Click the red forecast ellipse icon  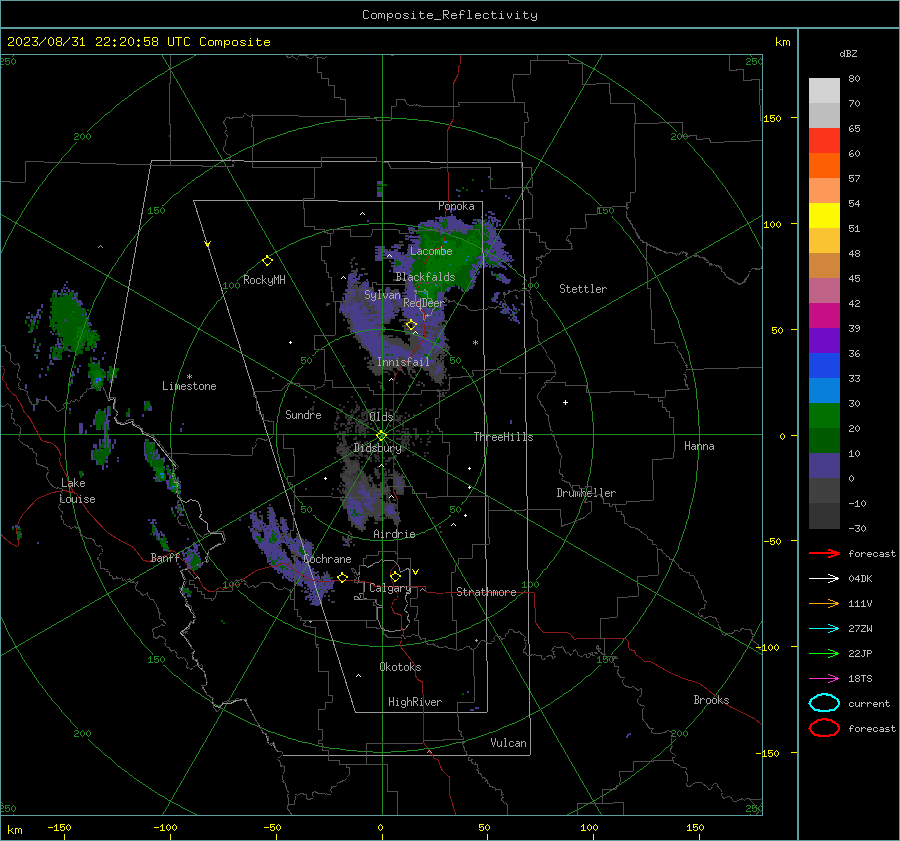824,728
